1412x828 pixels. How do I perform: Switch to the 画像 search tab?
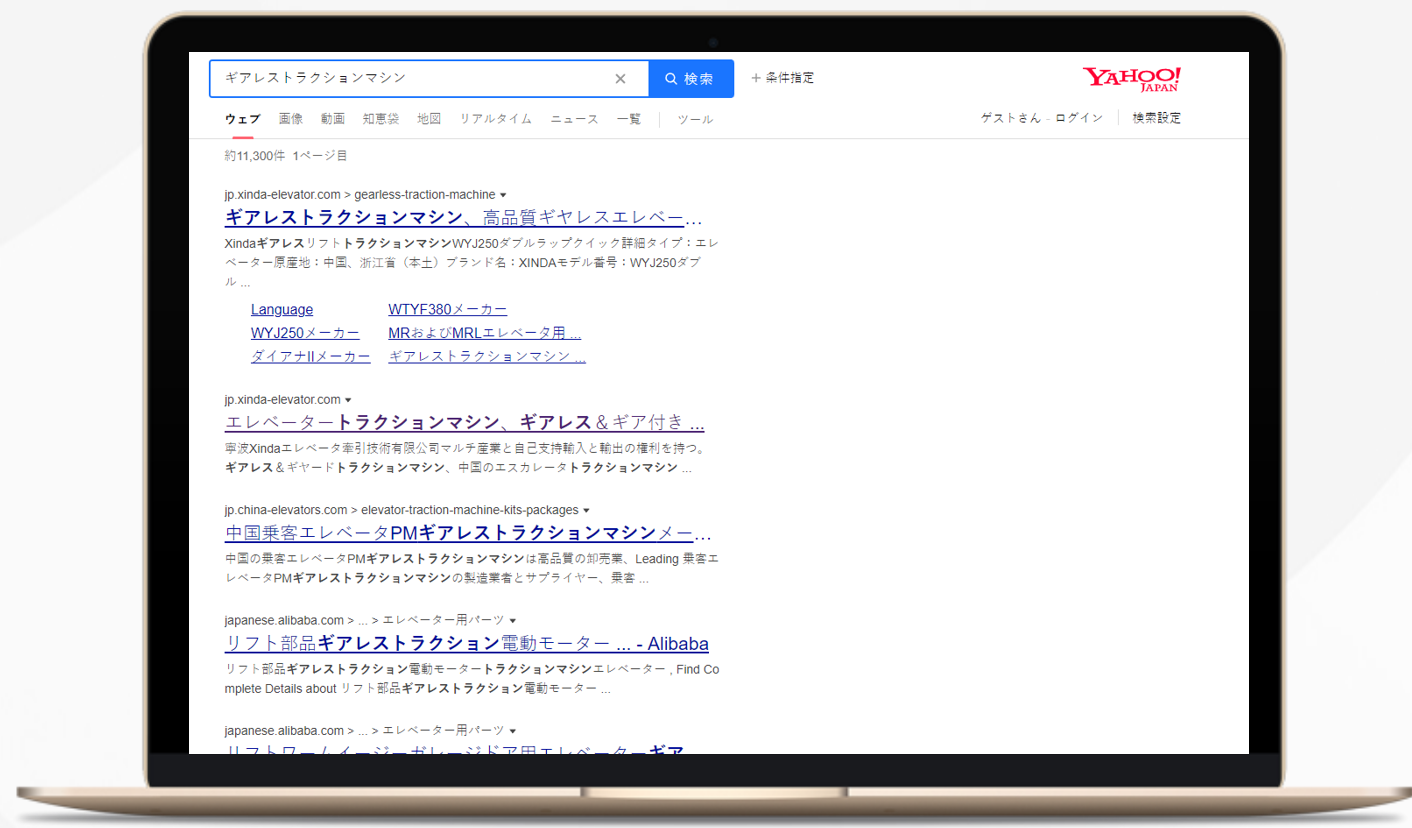click(290, 118)
